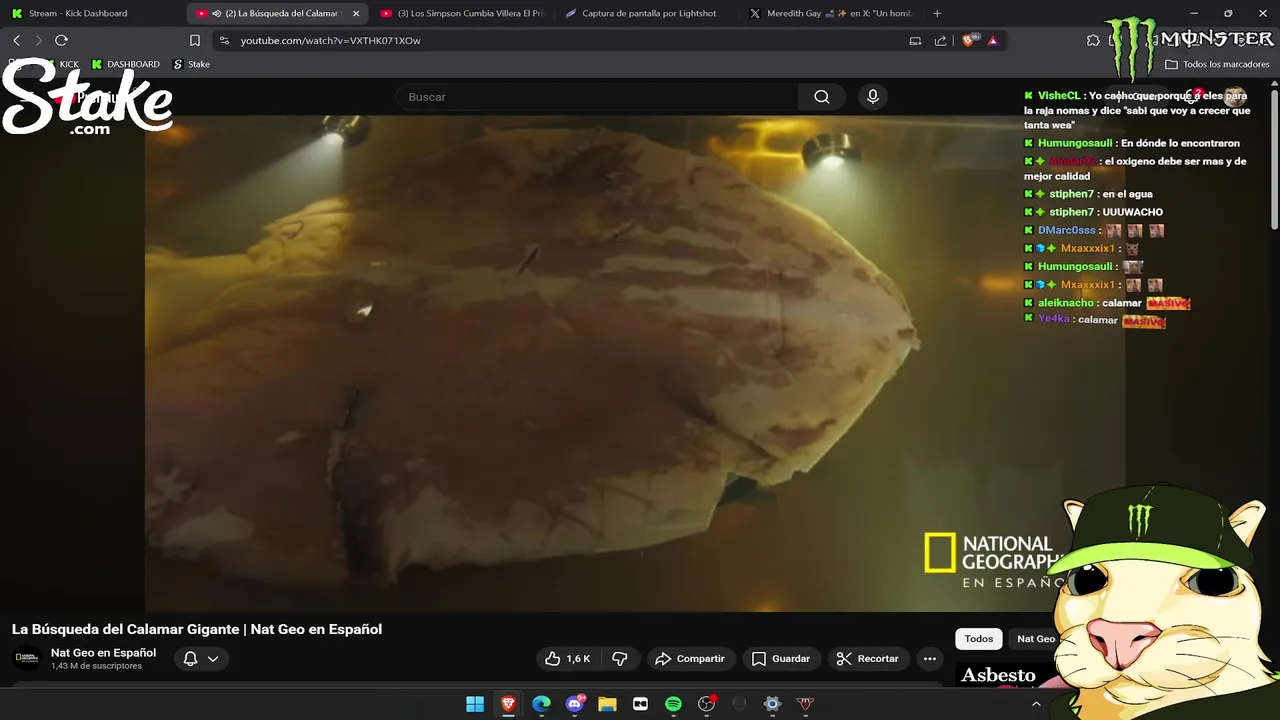Screen dimensions: 1280x720
Task: Open the black app icon on taskbar
Action: point(739,704)
